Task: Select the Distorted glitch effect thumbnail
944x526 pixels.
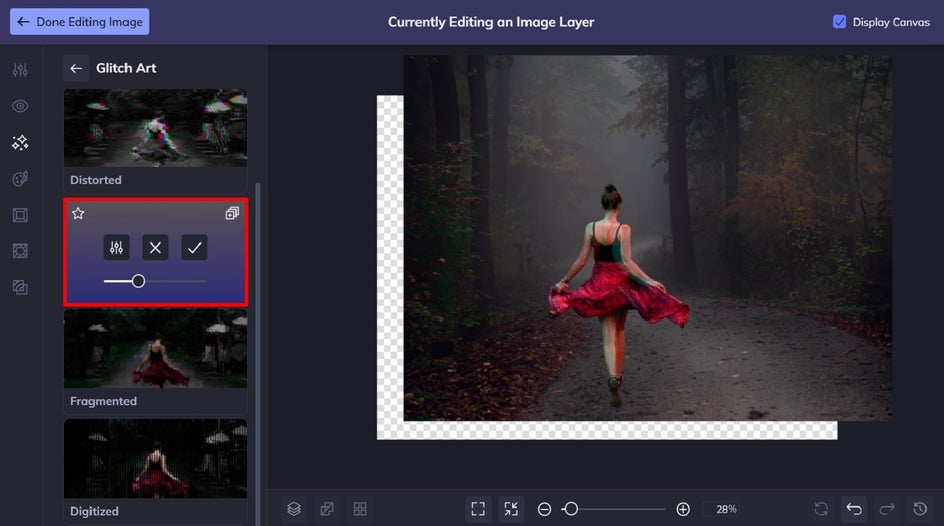Action: (x=155, y=128)
